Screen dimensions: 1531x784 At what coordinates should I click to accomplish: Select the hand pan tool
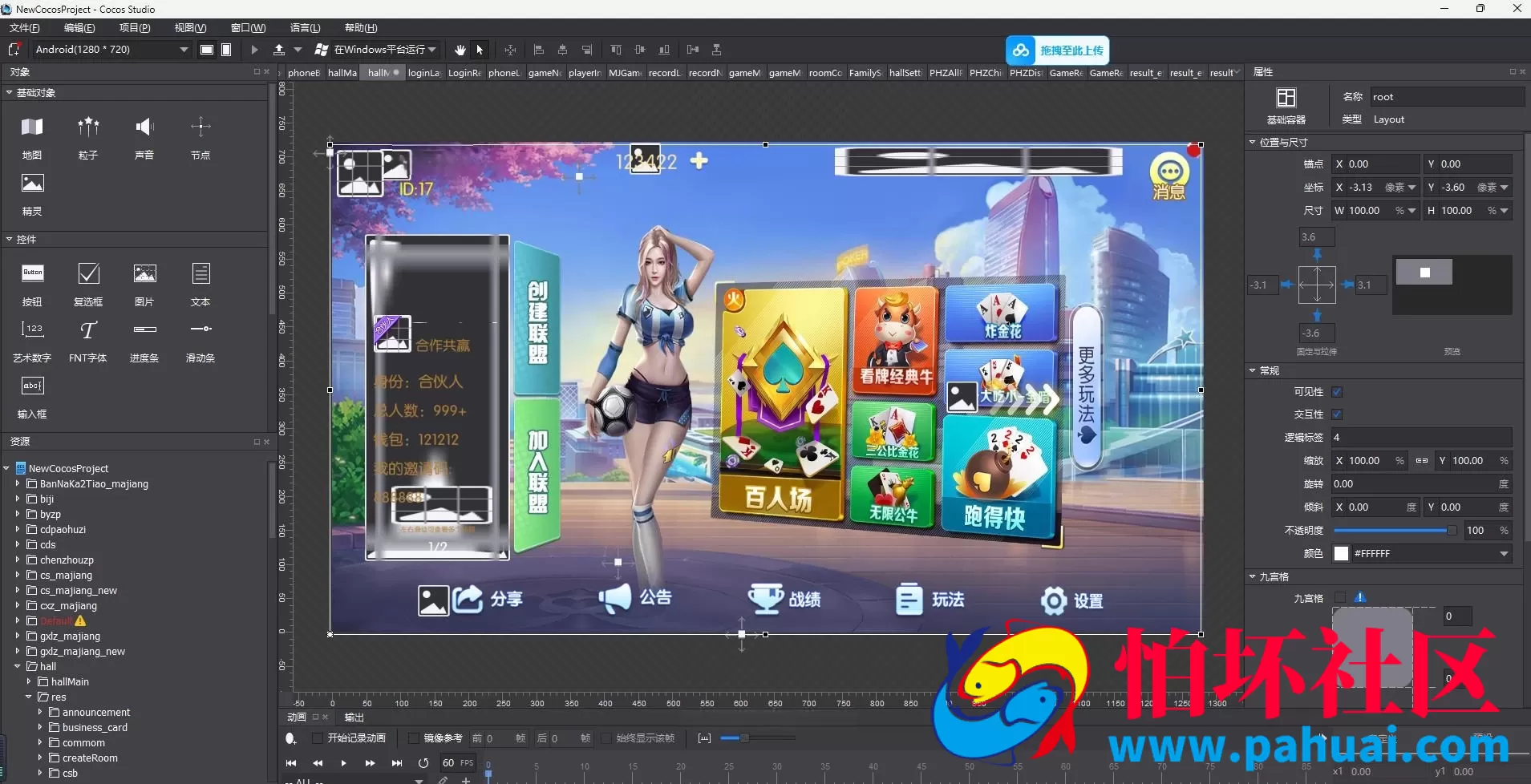point(460,50)
